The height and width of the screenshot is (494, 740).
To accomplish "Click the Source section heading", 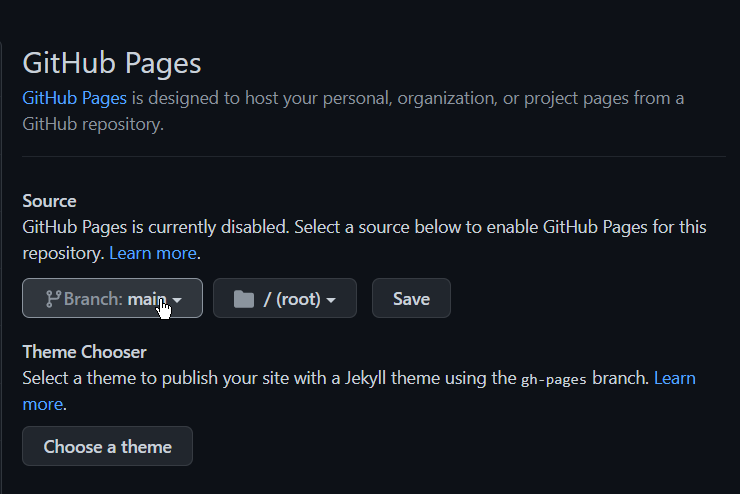I will point(49,201).
